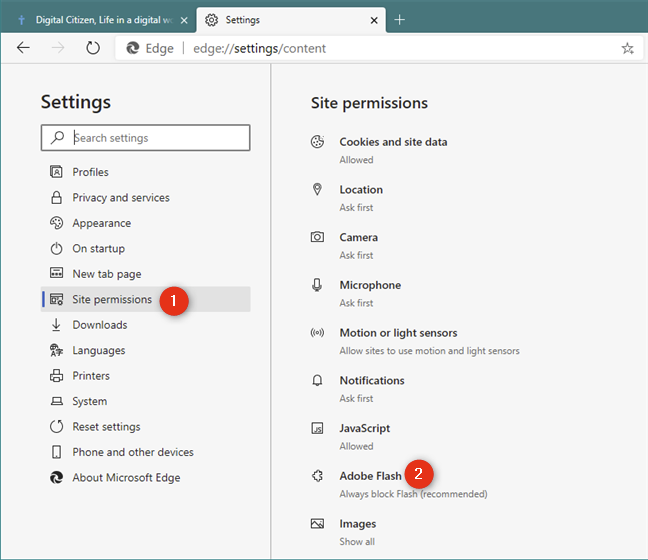This screenshot has width=648, height=560.
Task: Open About Microsoft Edge
Action: click(126, 478)
